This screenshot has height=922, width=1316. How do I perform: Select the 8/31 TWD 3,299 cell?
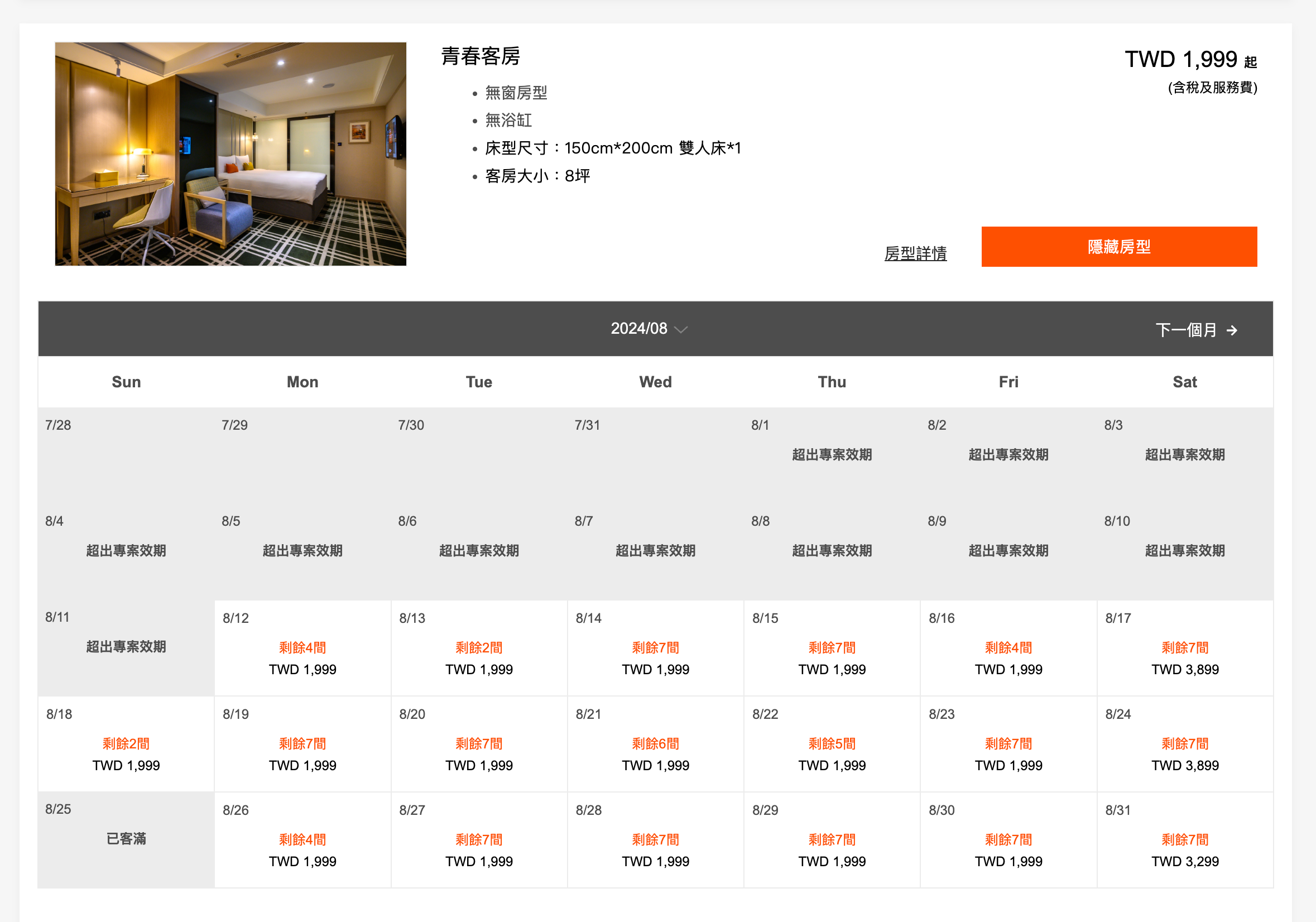coord(1184,840)
